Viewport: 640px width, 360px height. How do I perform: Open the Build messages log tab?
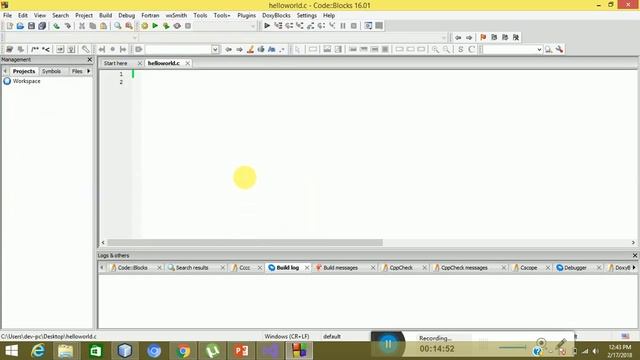coord(340,268)
